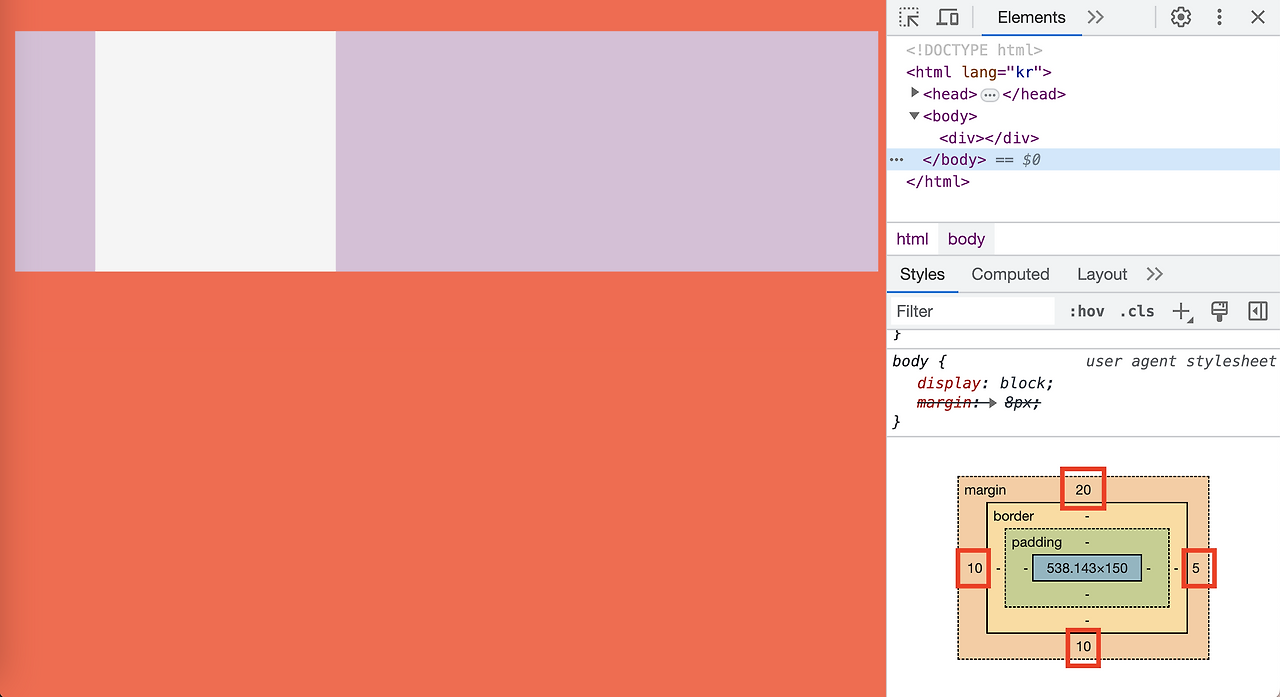Viewport: 1280px width, 697px height.
Task: Click the DOCTYPE html line
Action: coord(974,50)
